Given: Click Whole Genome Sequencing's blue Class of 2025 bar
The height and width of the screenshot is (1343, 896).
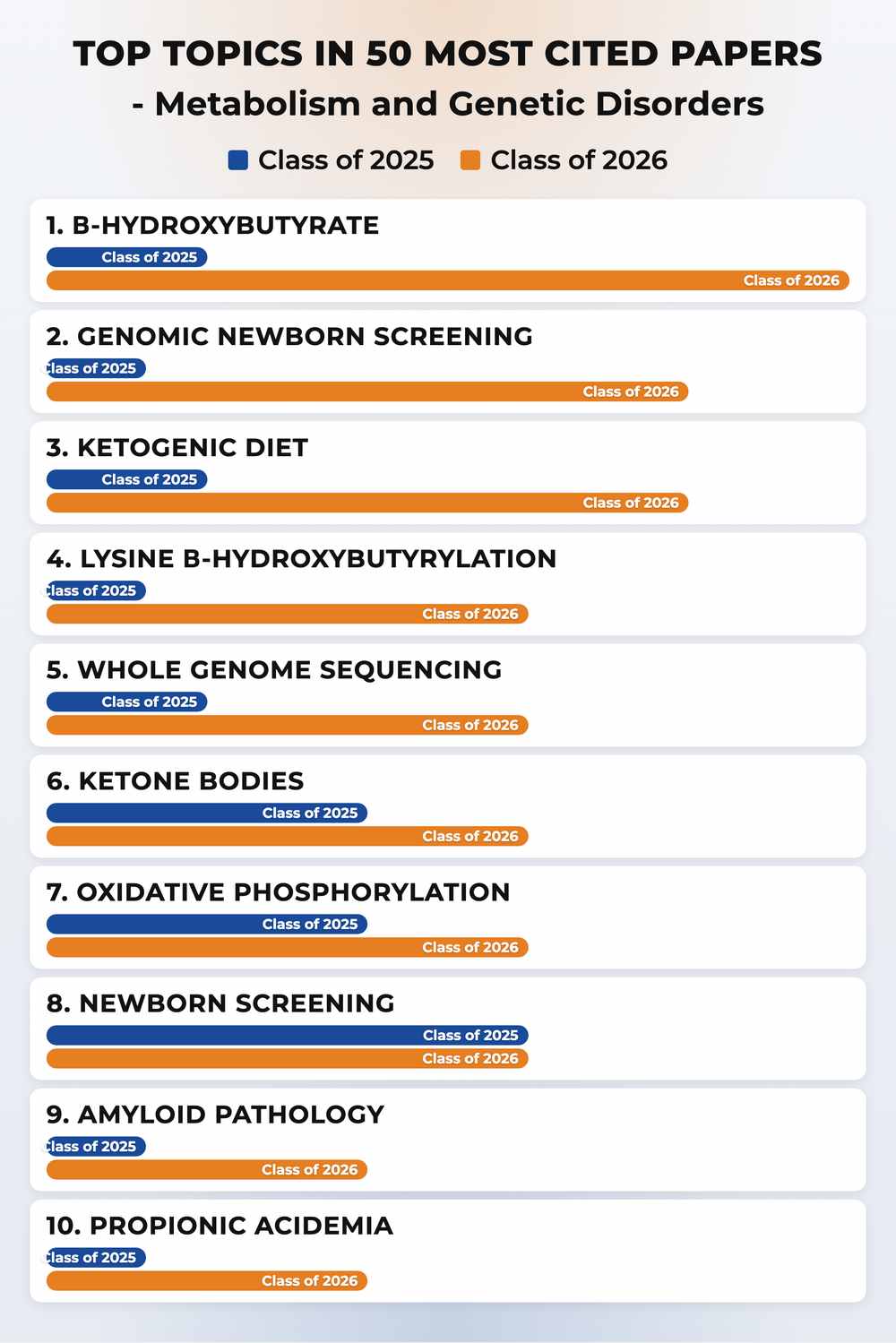Looking at the screenshot, I should 127,702.
